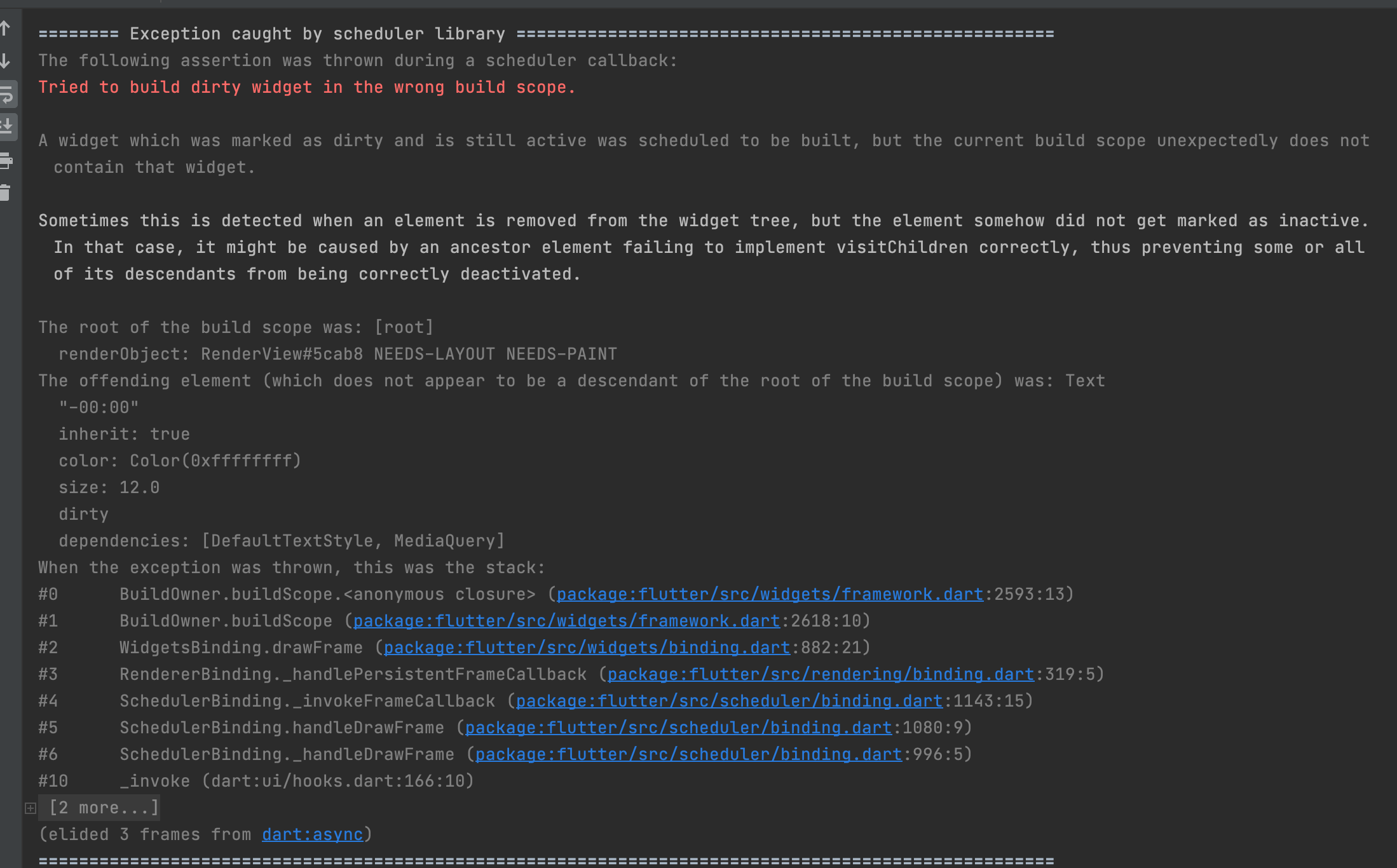Expand the [2 more...] hidden frames
Image resolution: width=1397 pixels, height=868 pixels.
click(x=104, y=807)
